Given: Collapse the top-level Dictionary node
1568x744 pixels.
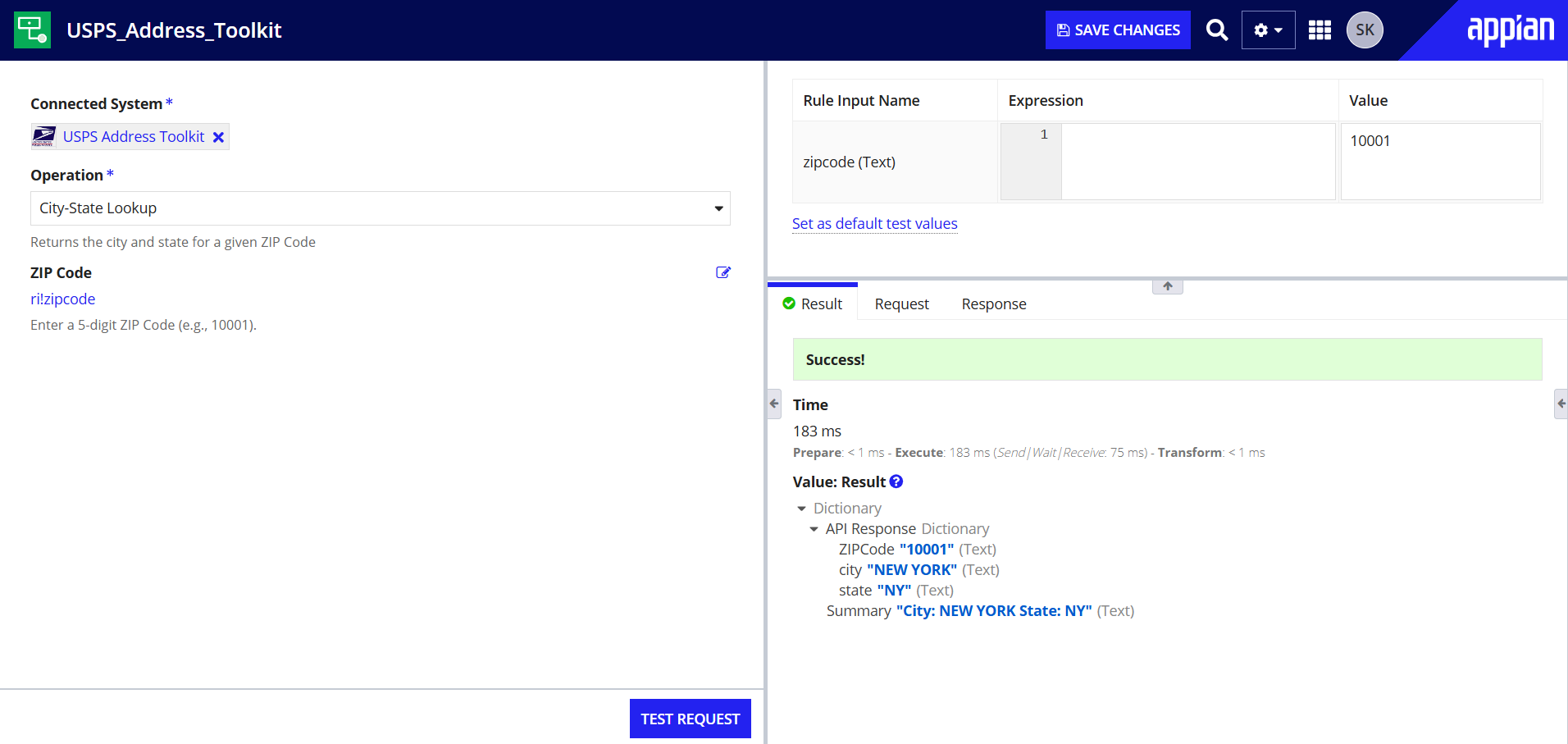Looking at the screenshot, I should [801, 509].
